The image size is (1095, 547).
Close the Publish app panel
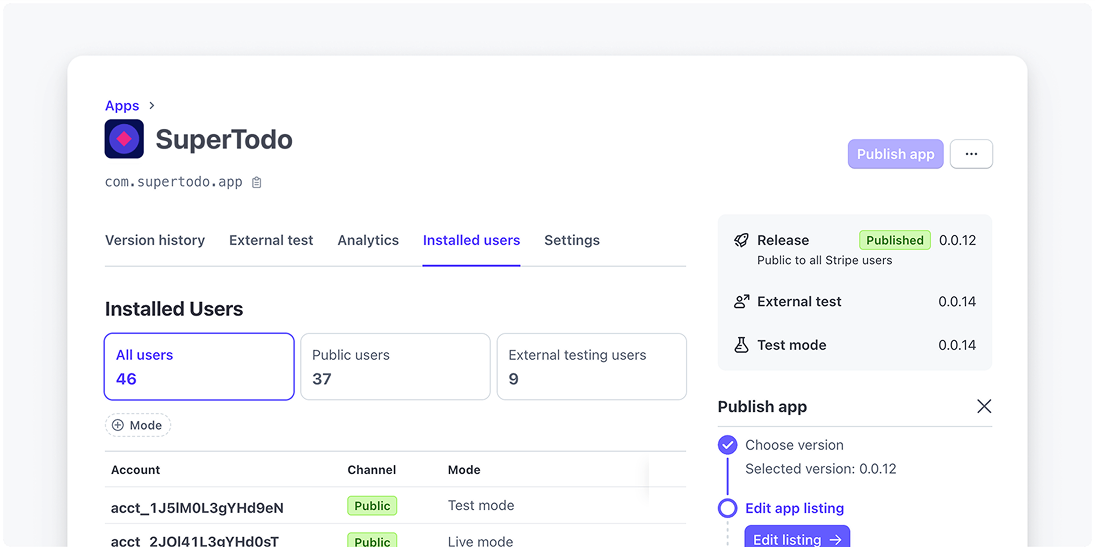(x=984, y=407)
